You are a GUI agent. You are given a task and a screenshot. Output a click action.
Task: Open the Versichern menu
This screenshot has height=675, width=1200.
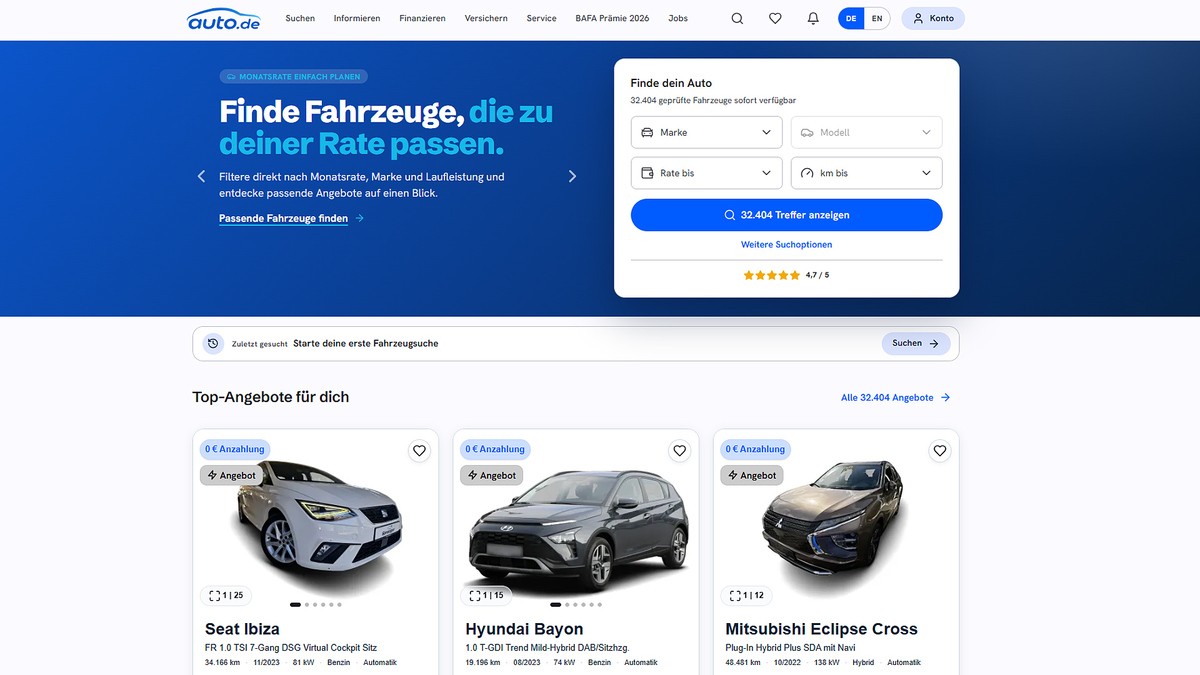tap(486, 18)
